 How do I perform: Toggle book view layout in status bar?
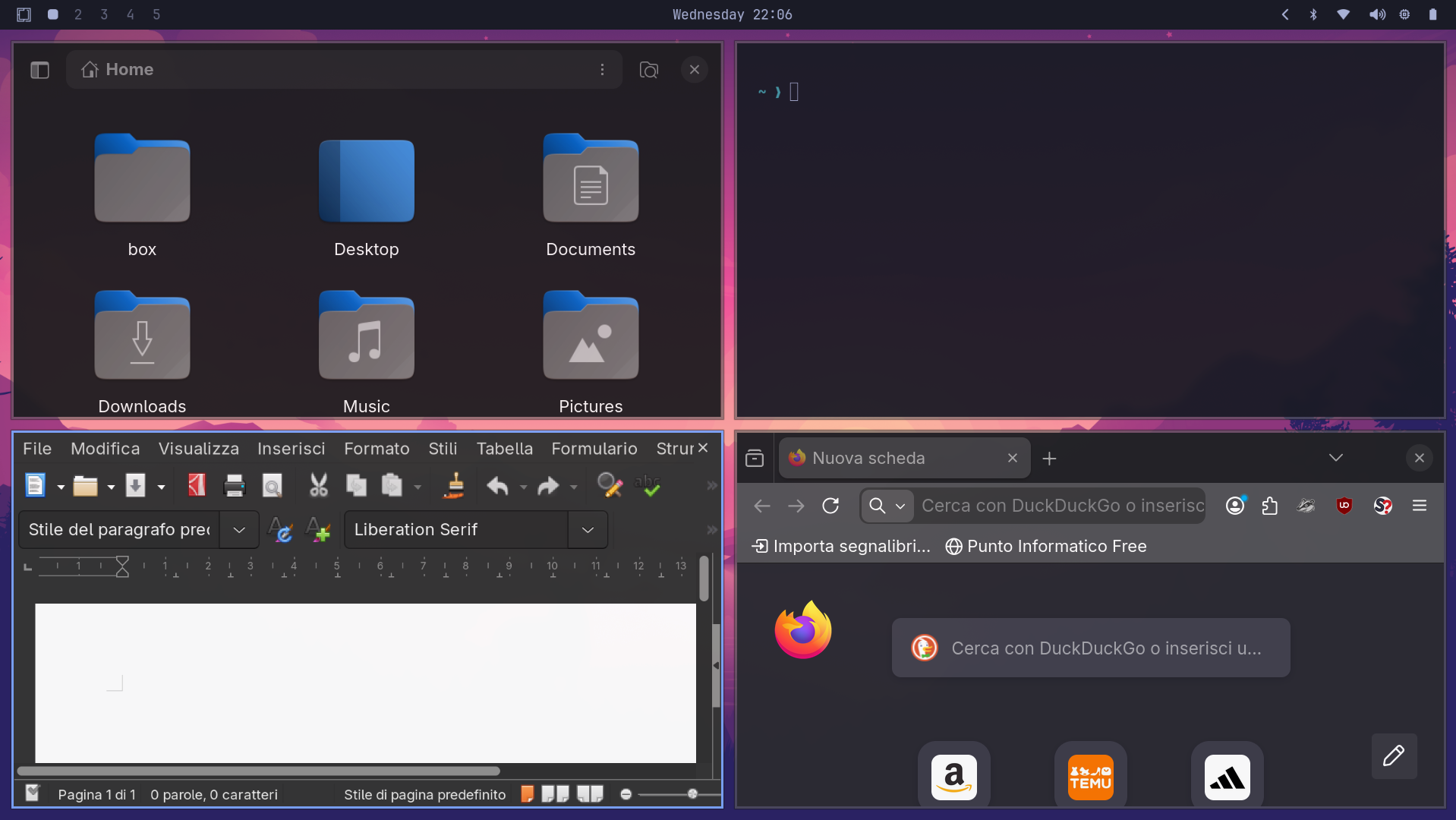point(590,794)
